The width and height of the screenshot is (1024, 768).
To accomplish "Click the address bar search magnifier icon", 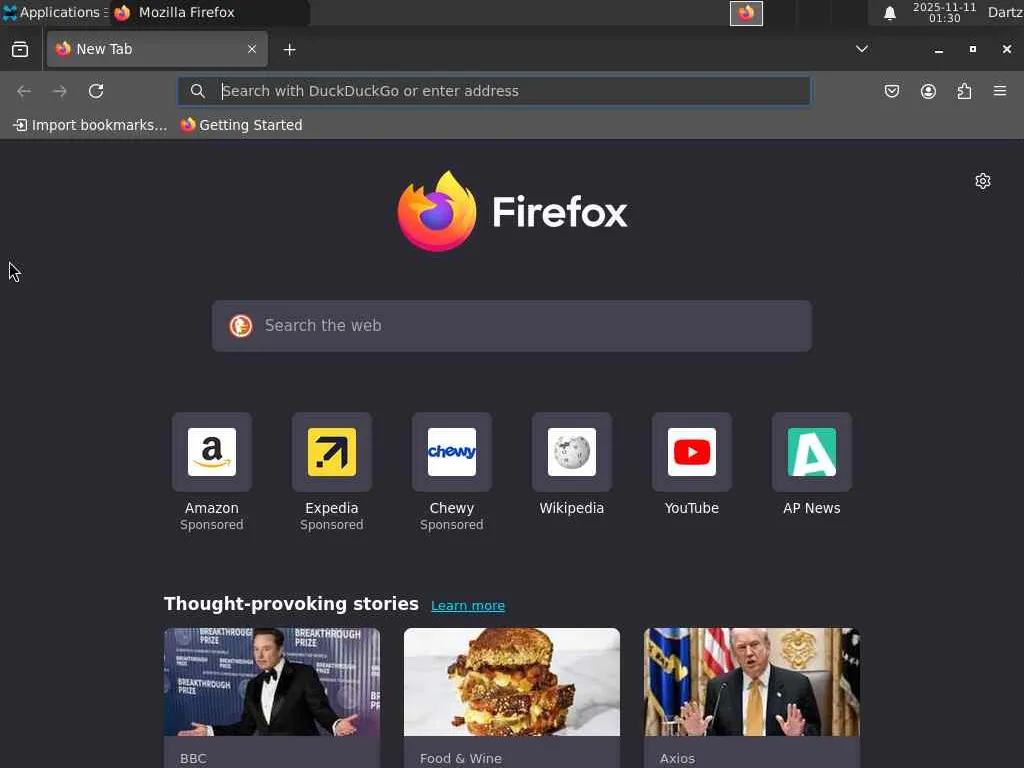I will pos(197,91).
